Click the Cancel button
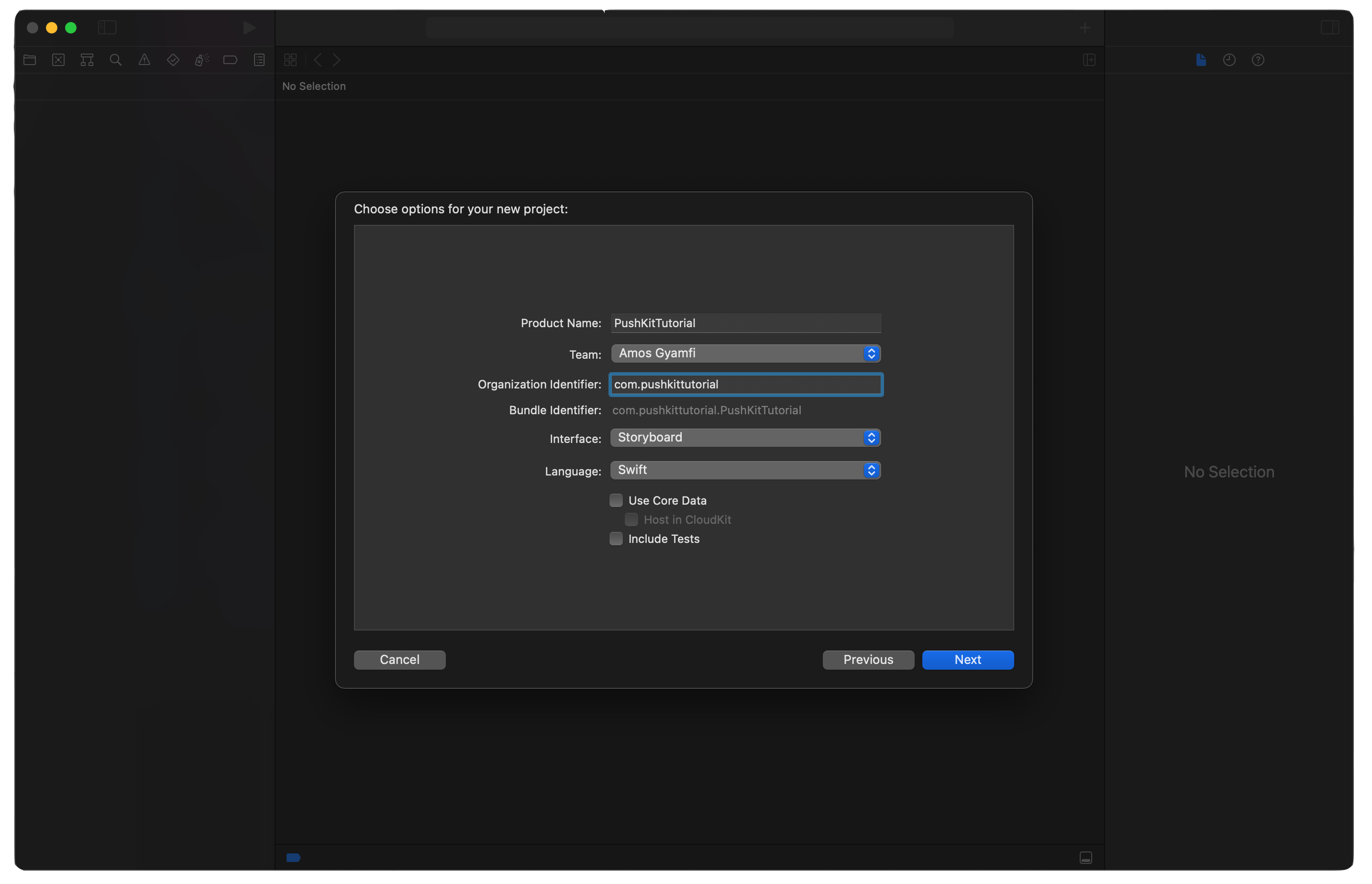This screenshot has height=884, width=1372. (399, 660)
